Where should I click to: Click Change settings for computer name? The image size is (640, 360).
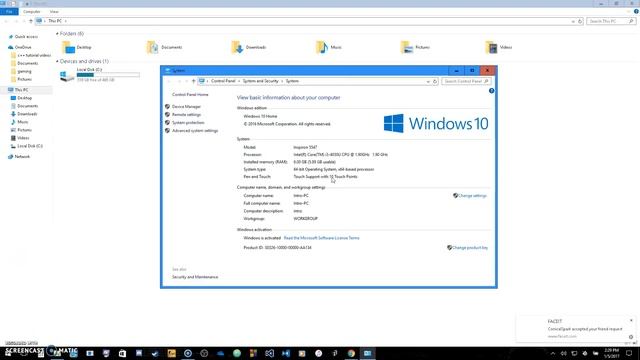click(472, 196)
